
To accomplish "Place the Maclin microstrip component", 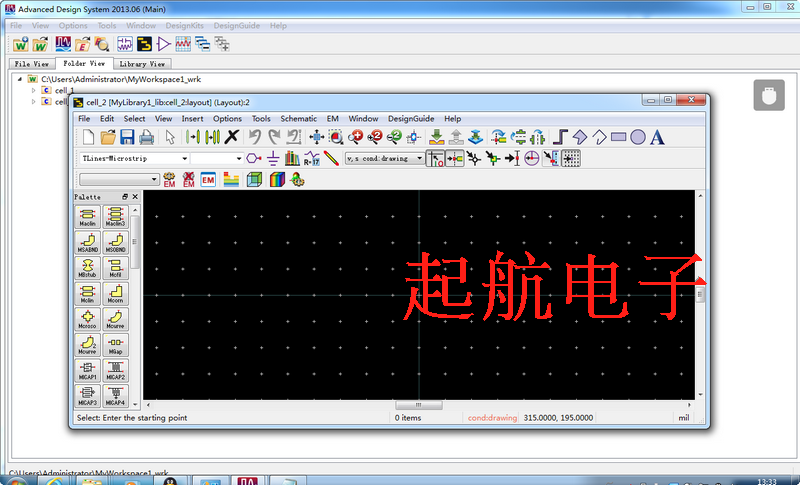I will point(87,216).
